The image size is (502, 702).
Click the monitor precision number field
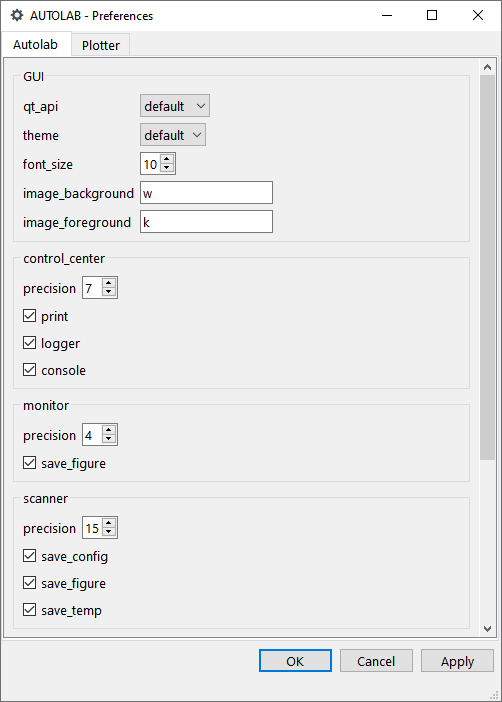click(x=92, y=435)
